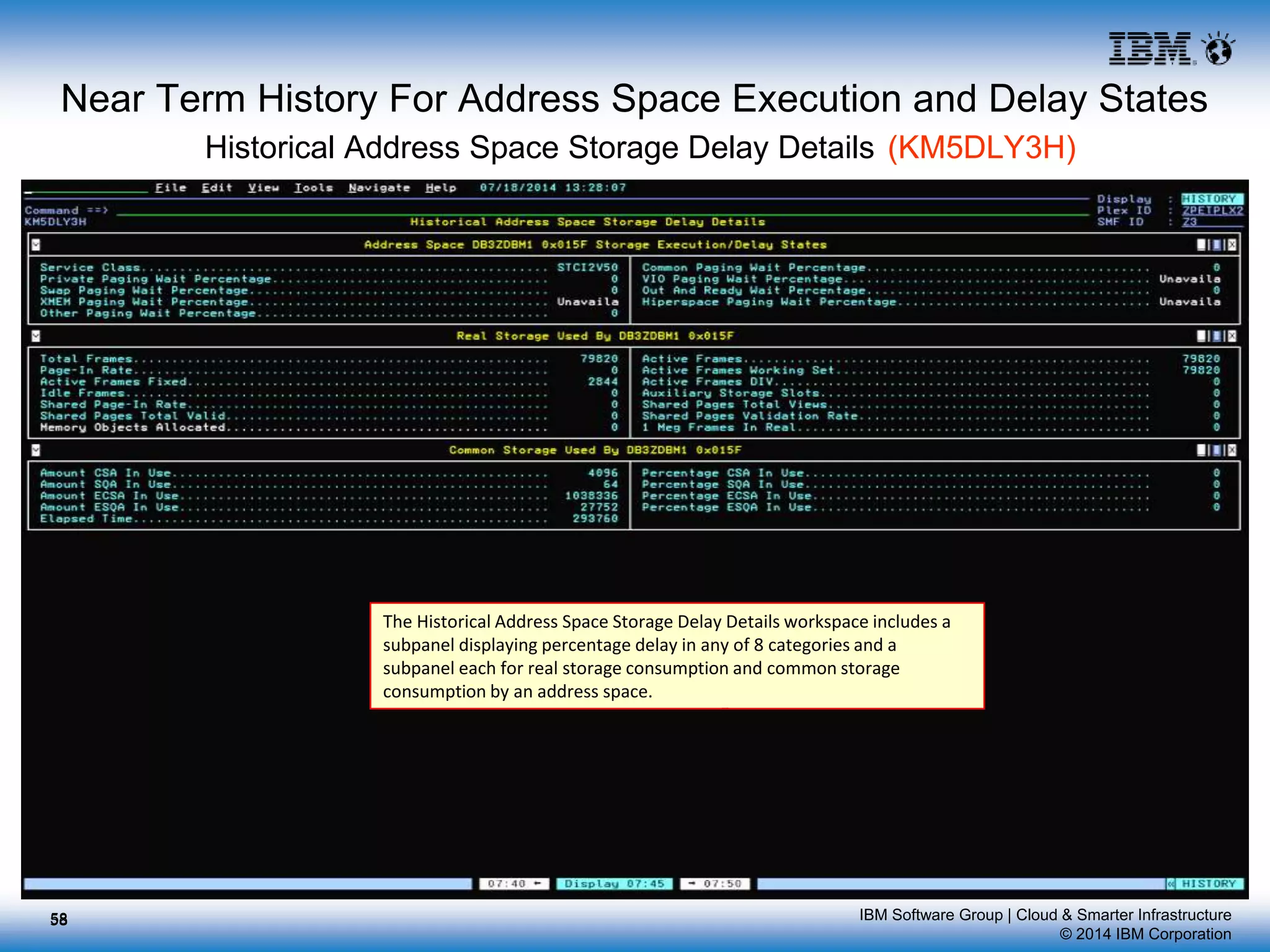Click the Auxiliary Storage Slots row

pyautogui.click(x=931, y=393)
